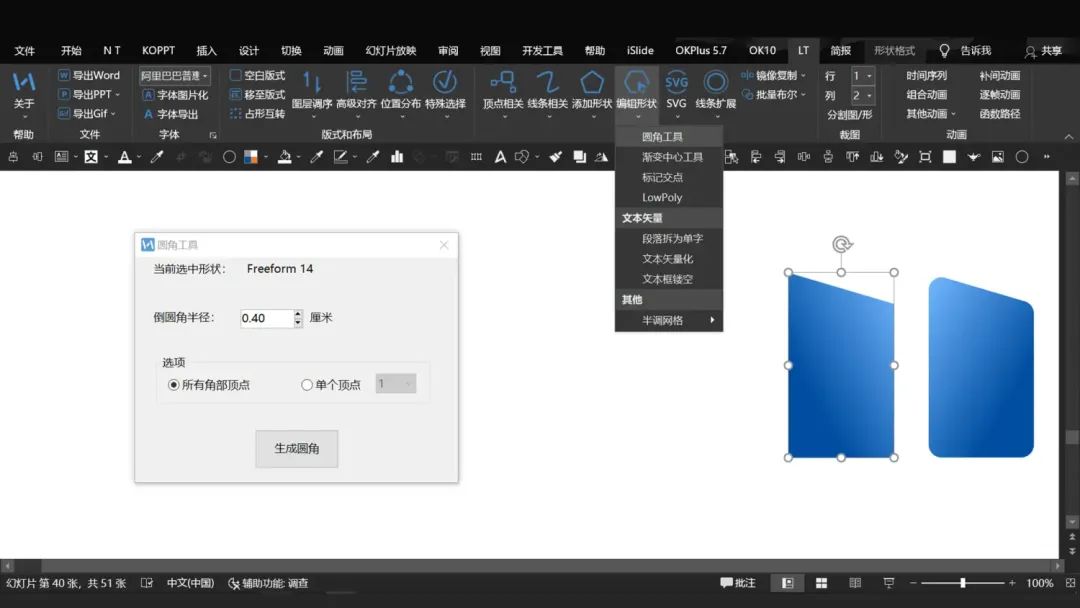
Task: Expand the 其他动画 dropdown
Action: point(953,114)
